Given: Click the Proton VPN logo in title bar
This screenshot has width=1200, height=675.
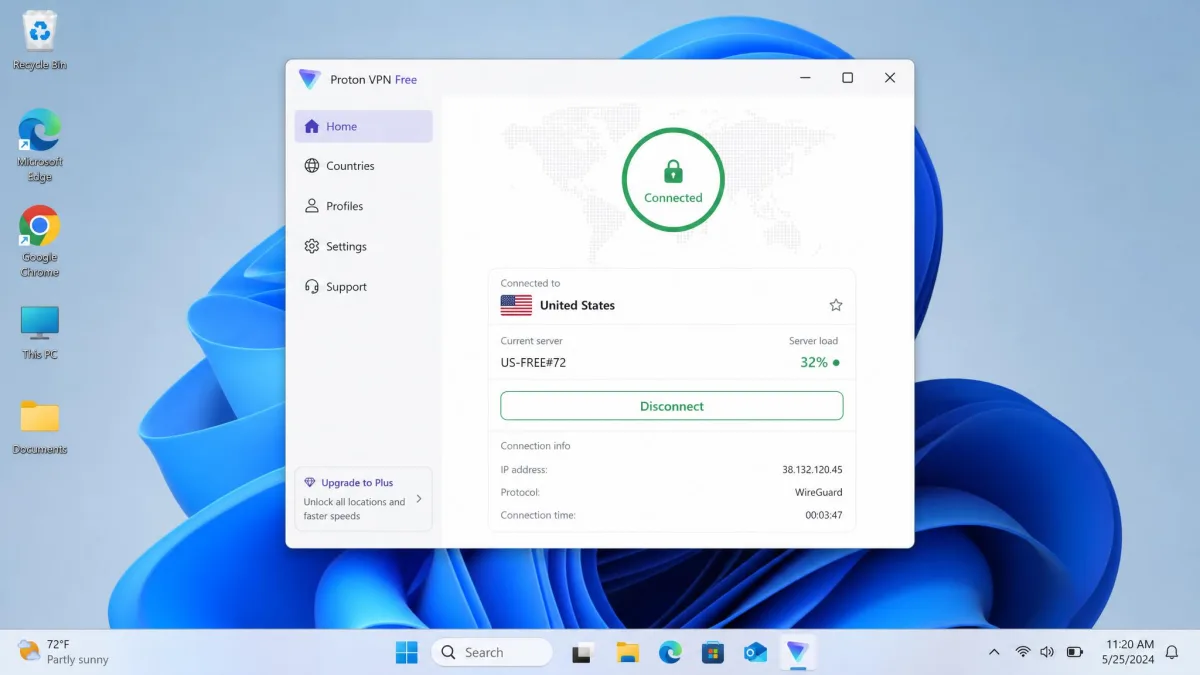Looking at the screenshot, I should coord(309,79).
